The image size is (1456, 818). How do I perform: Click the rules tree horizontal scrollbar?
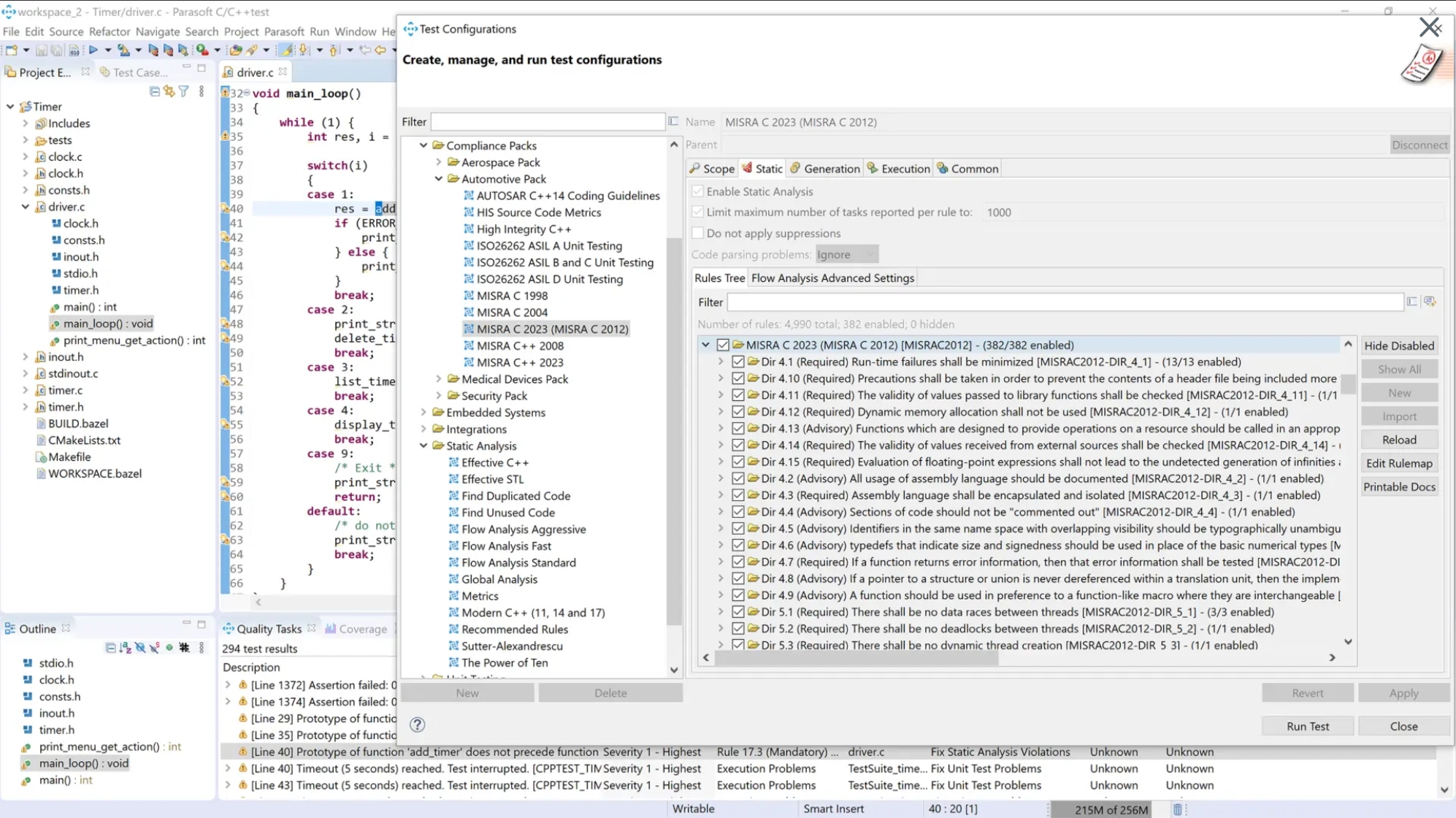click(x=856, y=657)
